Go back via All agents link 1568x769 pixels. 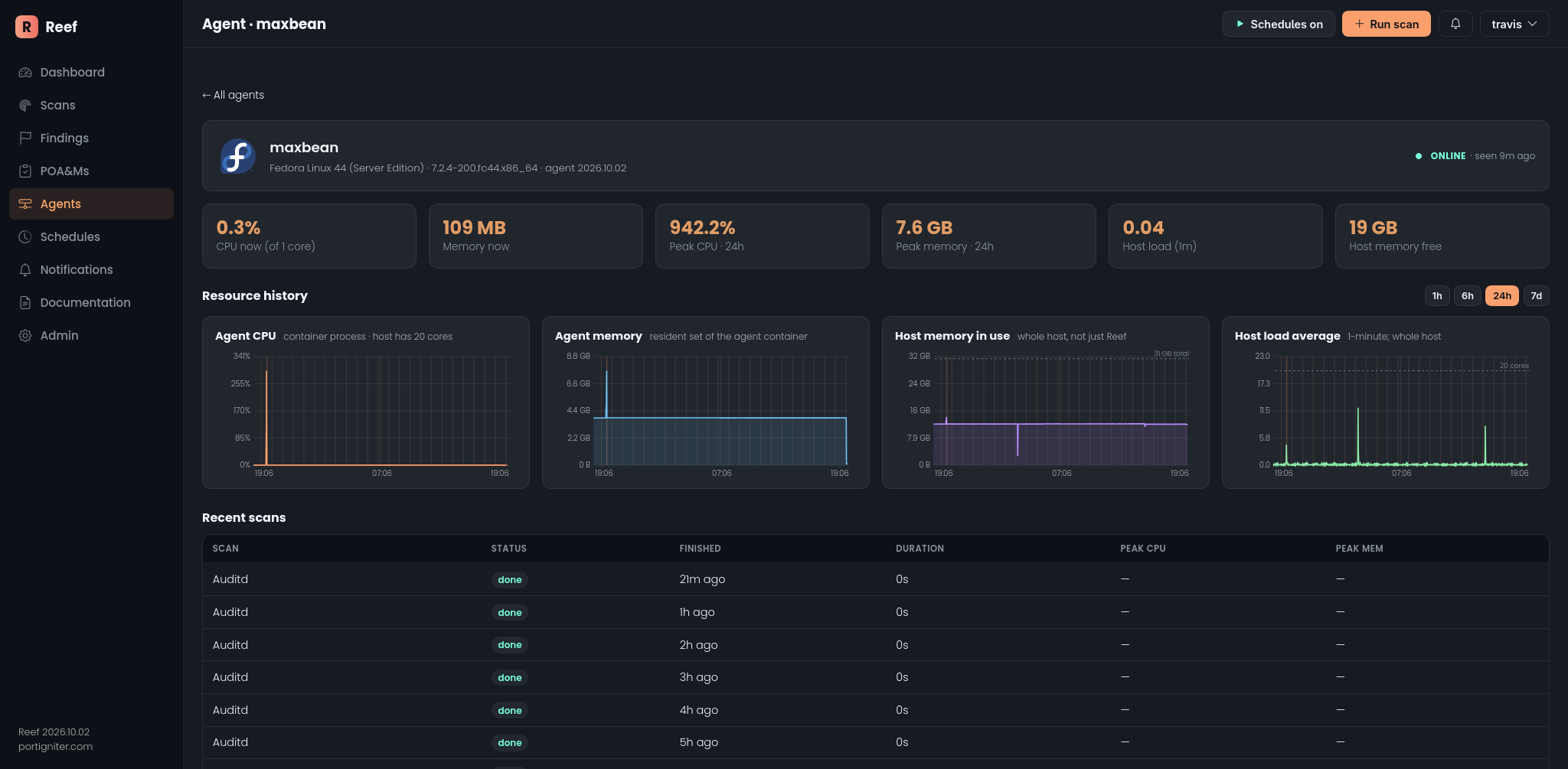233,95
